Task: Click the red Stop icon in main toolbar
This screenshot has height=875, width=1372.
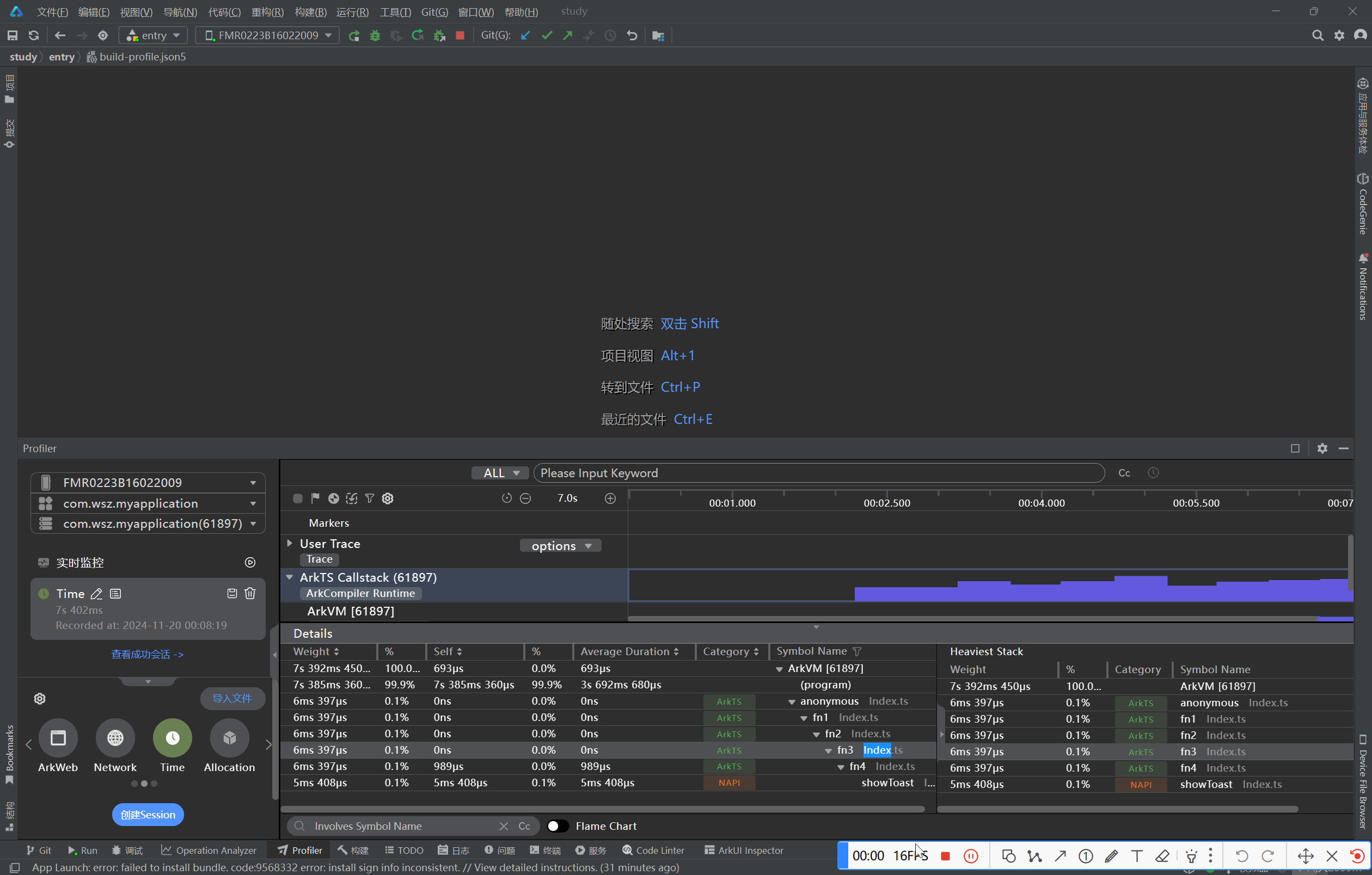Action: (460, 36)
